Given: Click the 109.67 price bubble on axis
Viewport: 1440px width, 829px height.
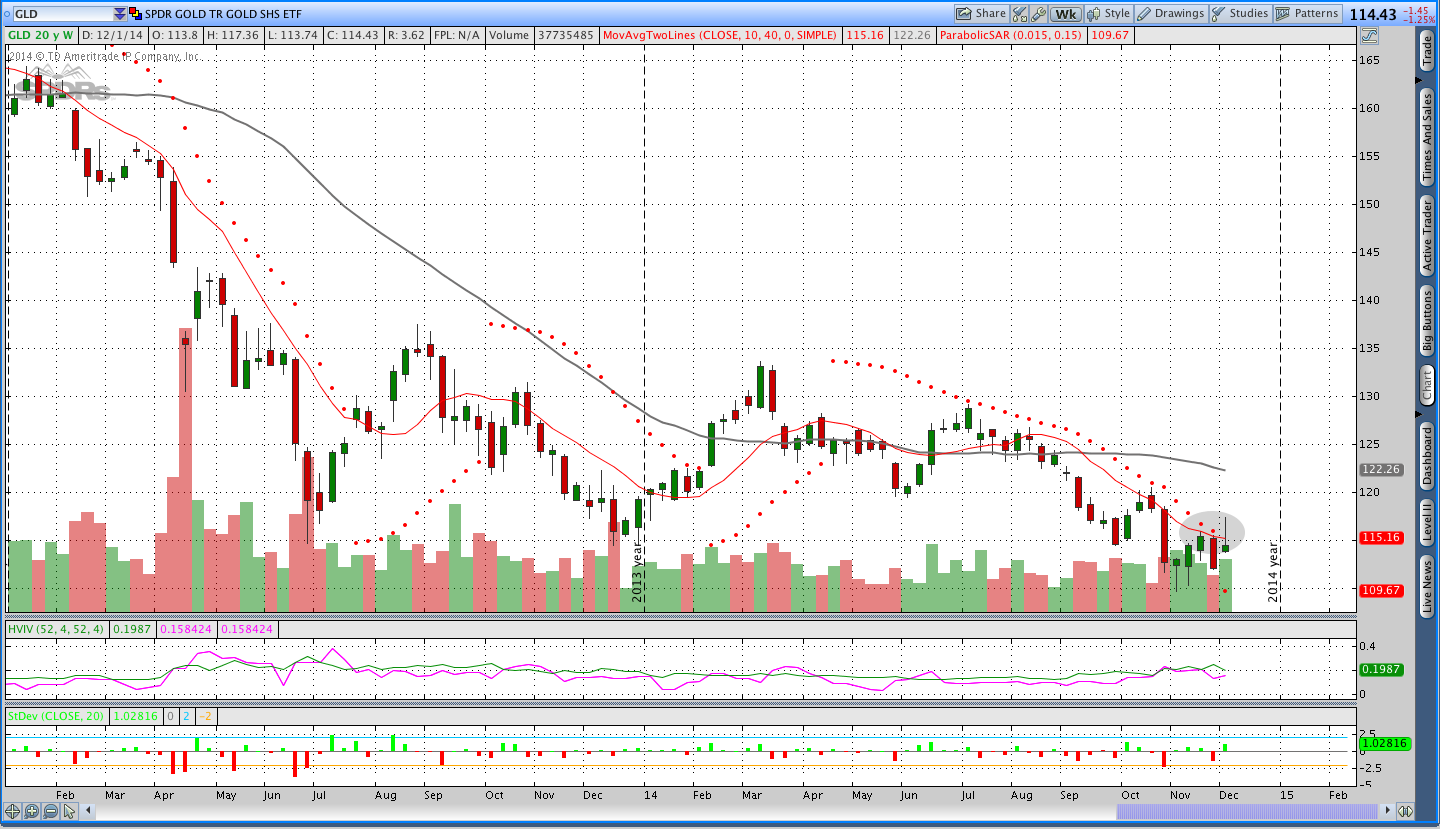Looking at the screenshot, I should (1381, 590).
